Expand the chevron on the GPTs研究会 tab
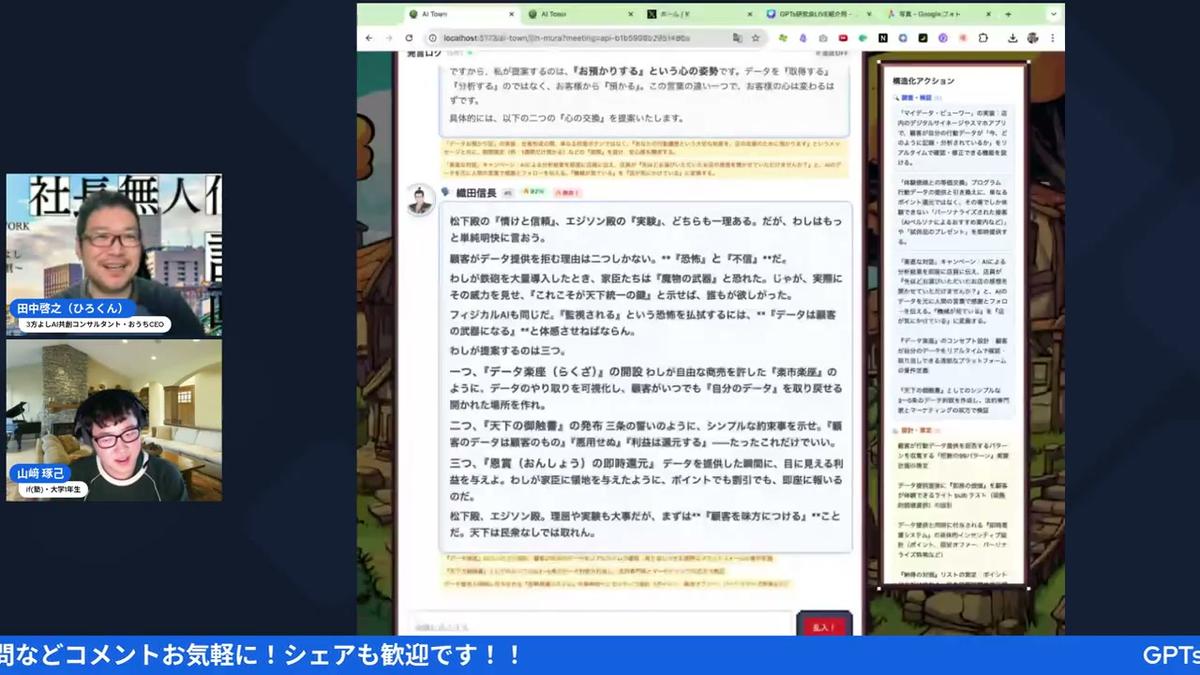 tap(866, 13)
